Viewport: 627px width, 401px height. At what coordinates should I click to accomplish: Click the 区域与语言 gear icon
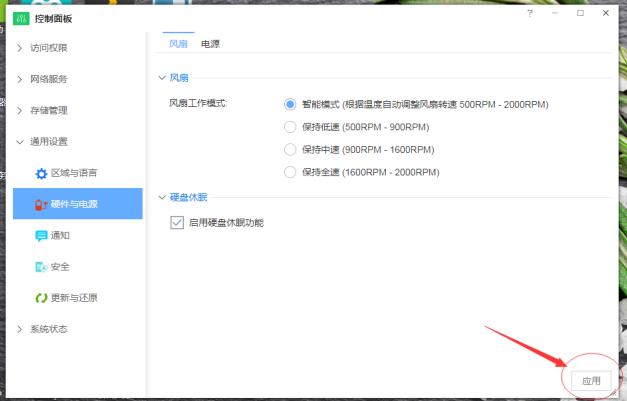41,173
